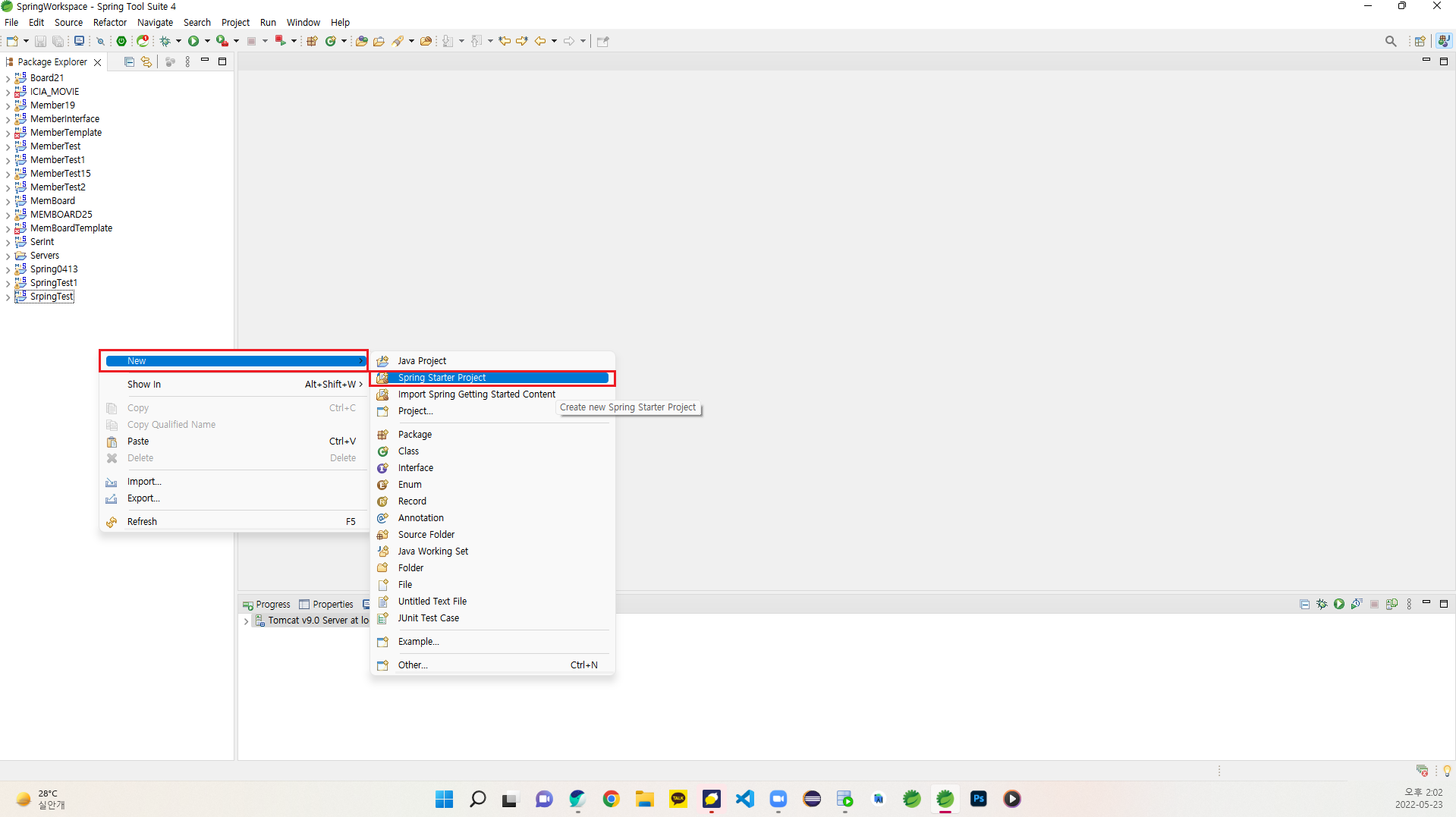Close the Package Explorer tab
This screenshot has width=1456, height=817.
coord(97,62)
